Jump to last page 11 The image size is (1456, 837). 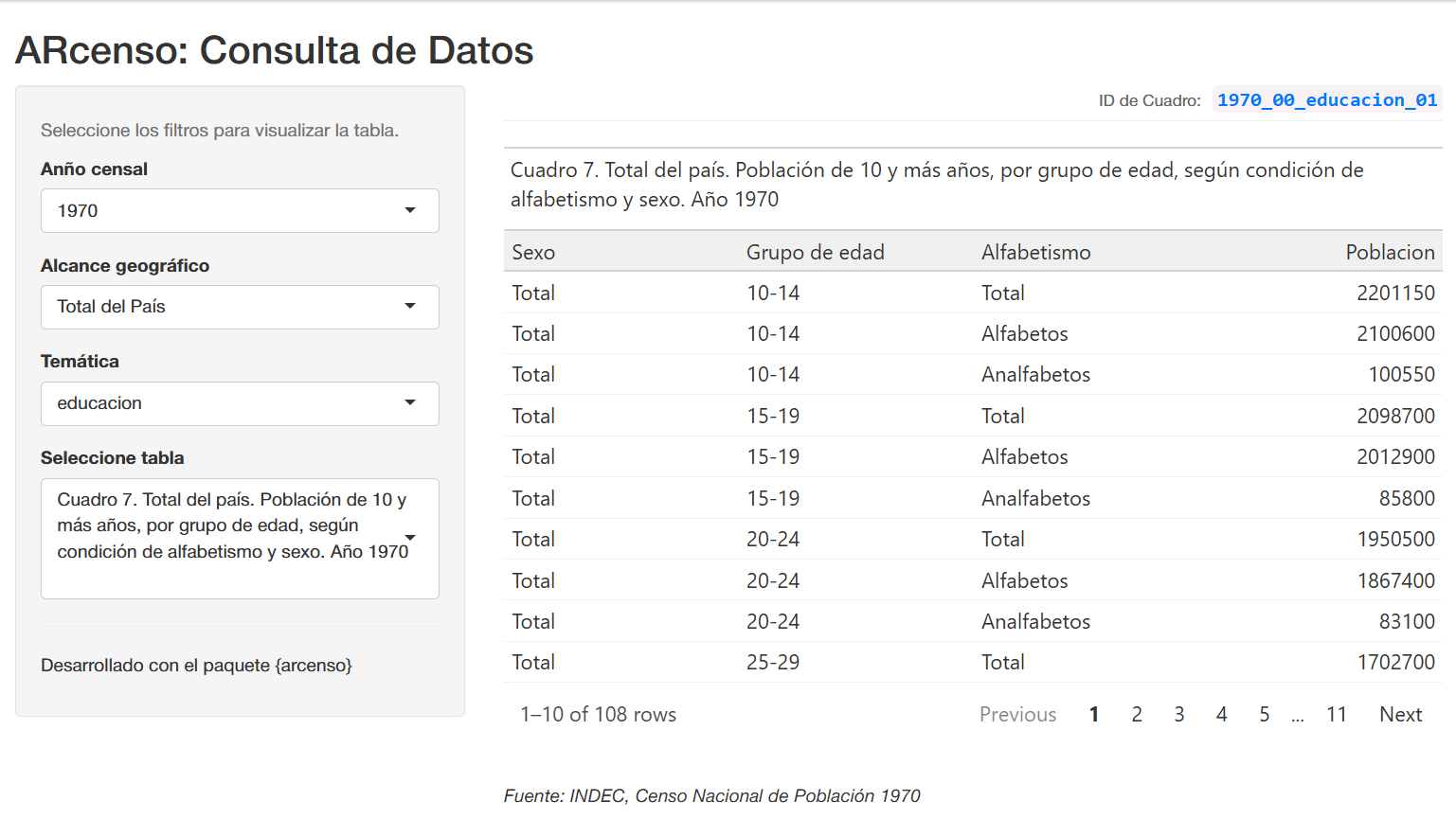pos(1336,715)
